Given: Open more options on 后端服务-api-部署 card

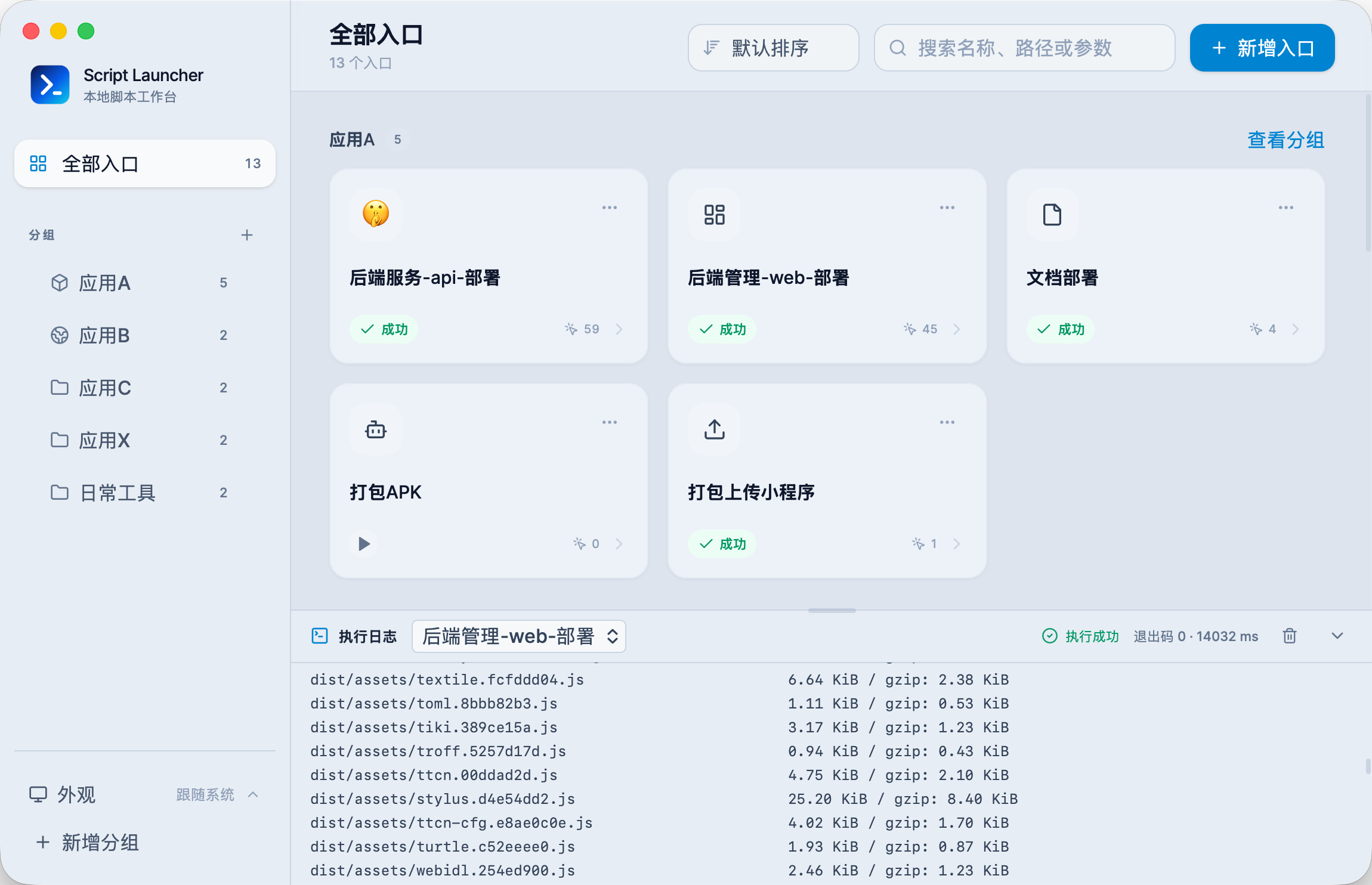Looking at the screenshot, I should point(610,208).
